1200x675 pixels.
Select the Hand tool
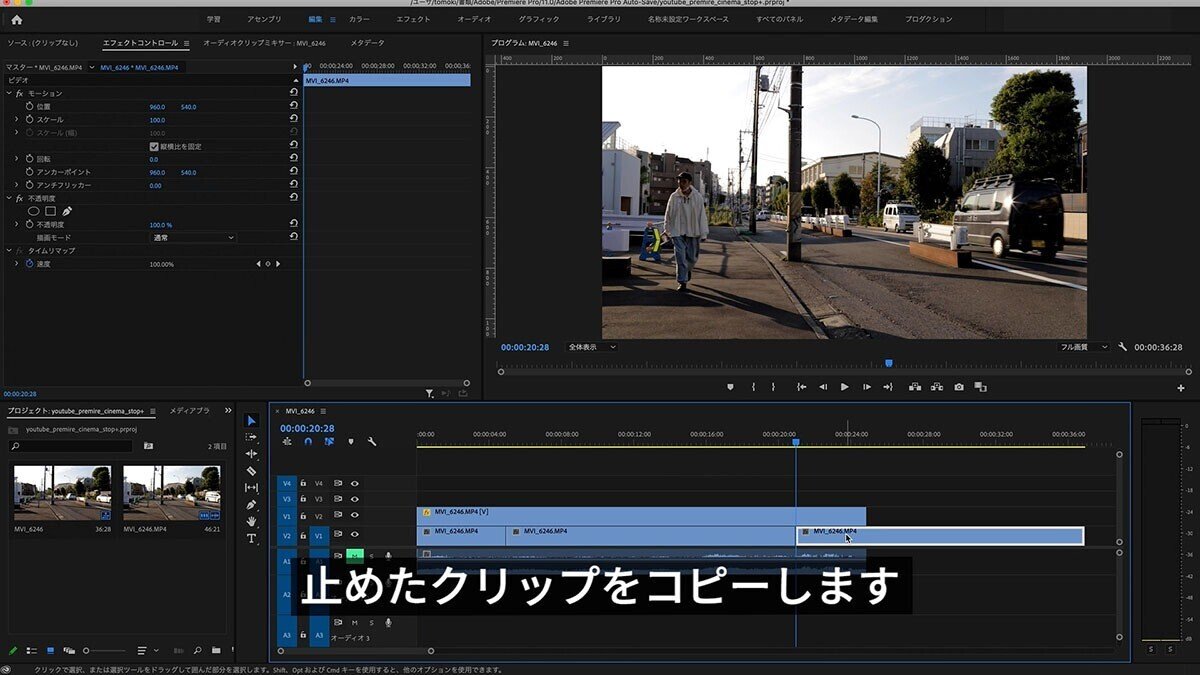(251, 521)
